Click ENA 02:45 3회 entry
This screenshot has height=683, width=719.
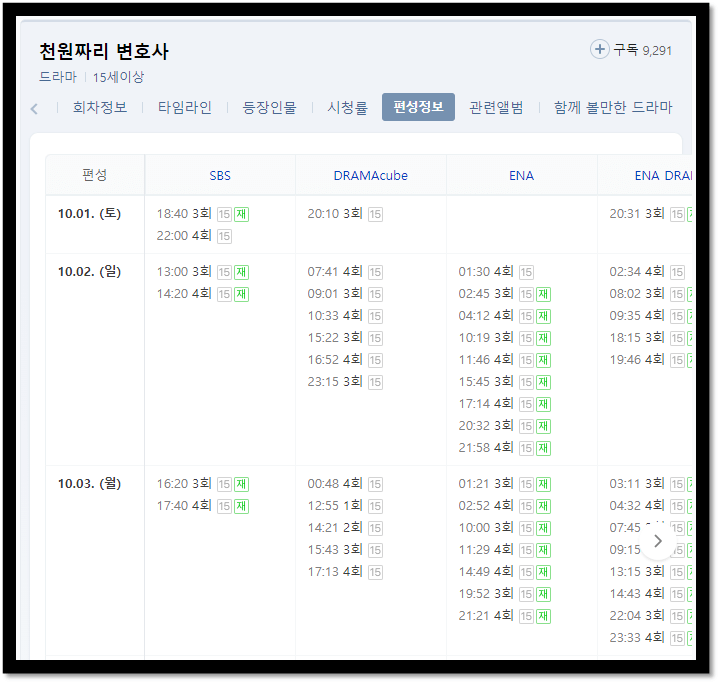point(504,294)
